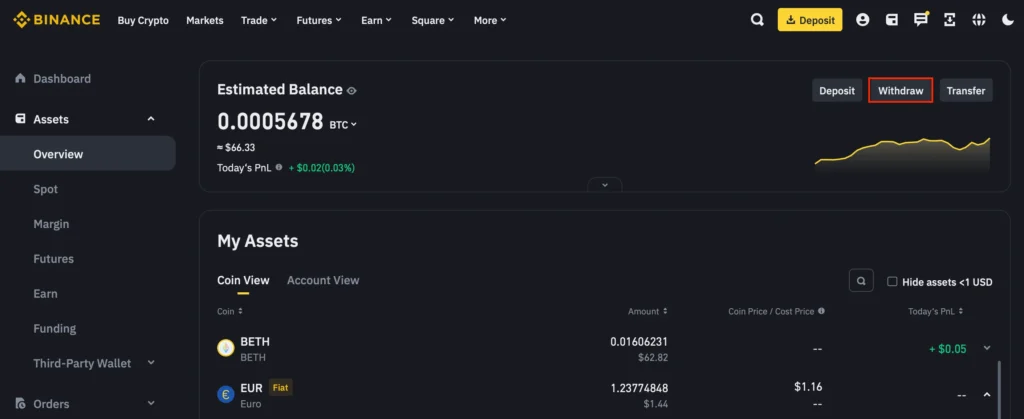Open the More dropdown menu
The image size is (1024, 419).
coord(490,20)
